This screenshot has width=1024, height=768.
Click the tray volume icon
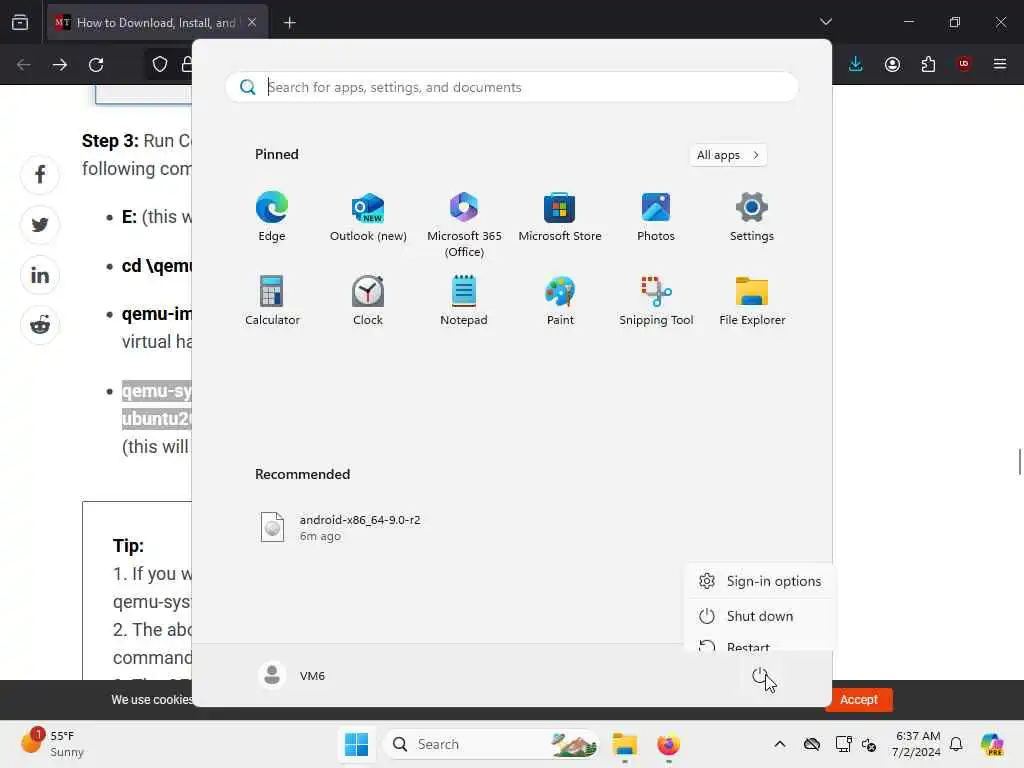coord(869,744)
